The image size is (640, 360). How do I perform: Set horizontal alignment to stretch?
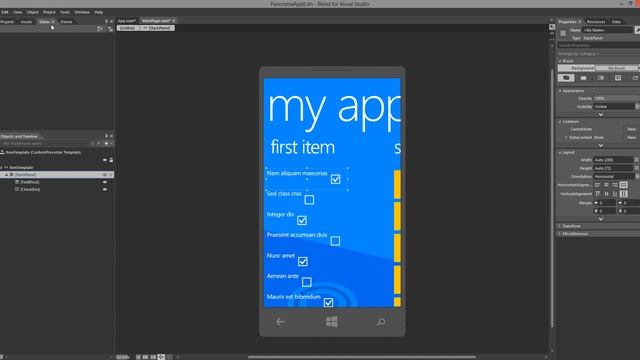point(623,185)
